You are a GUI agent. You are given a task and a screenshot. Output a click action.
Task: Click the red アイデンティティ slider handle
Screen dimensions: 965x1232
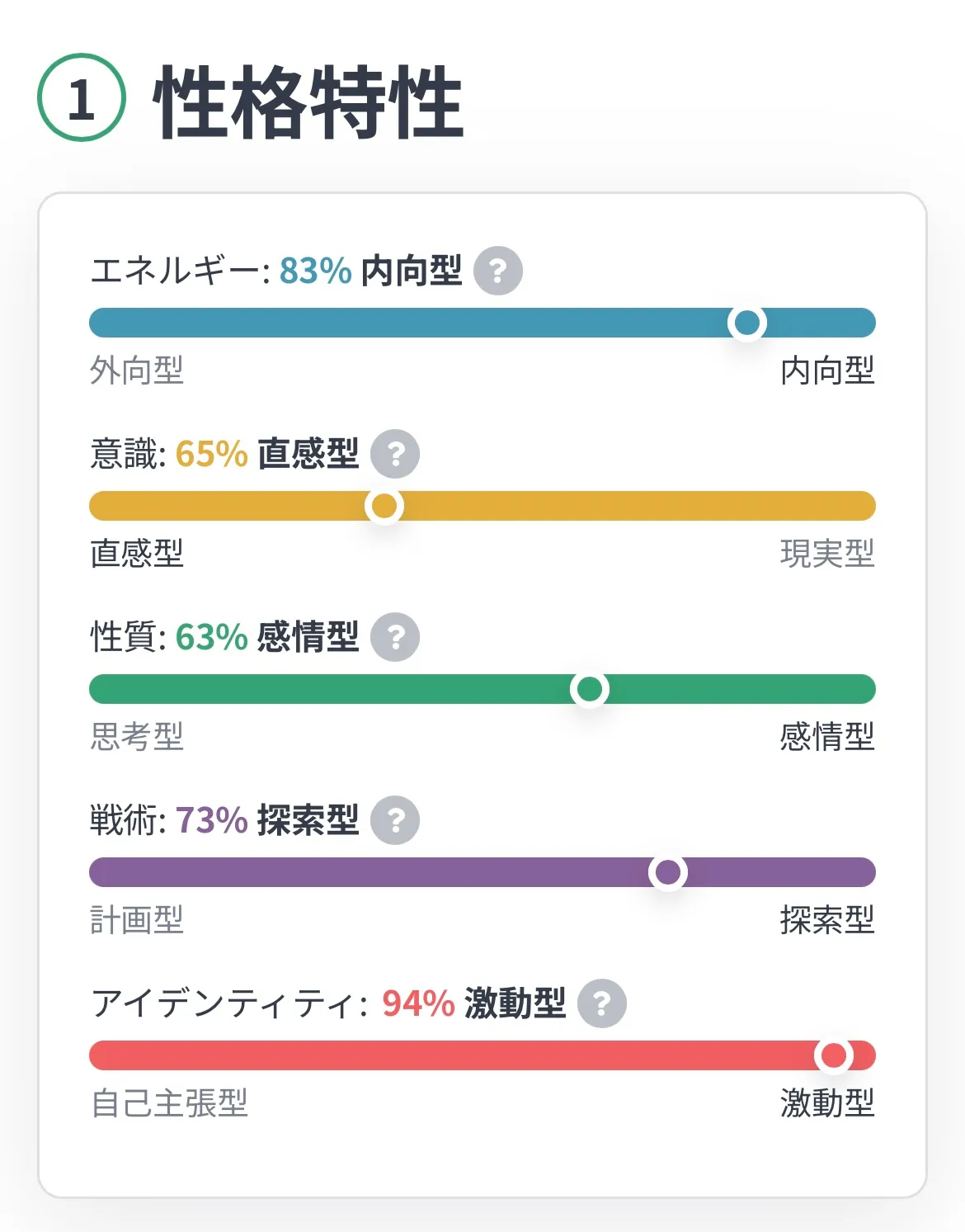[834, 1055]
